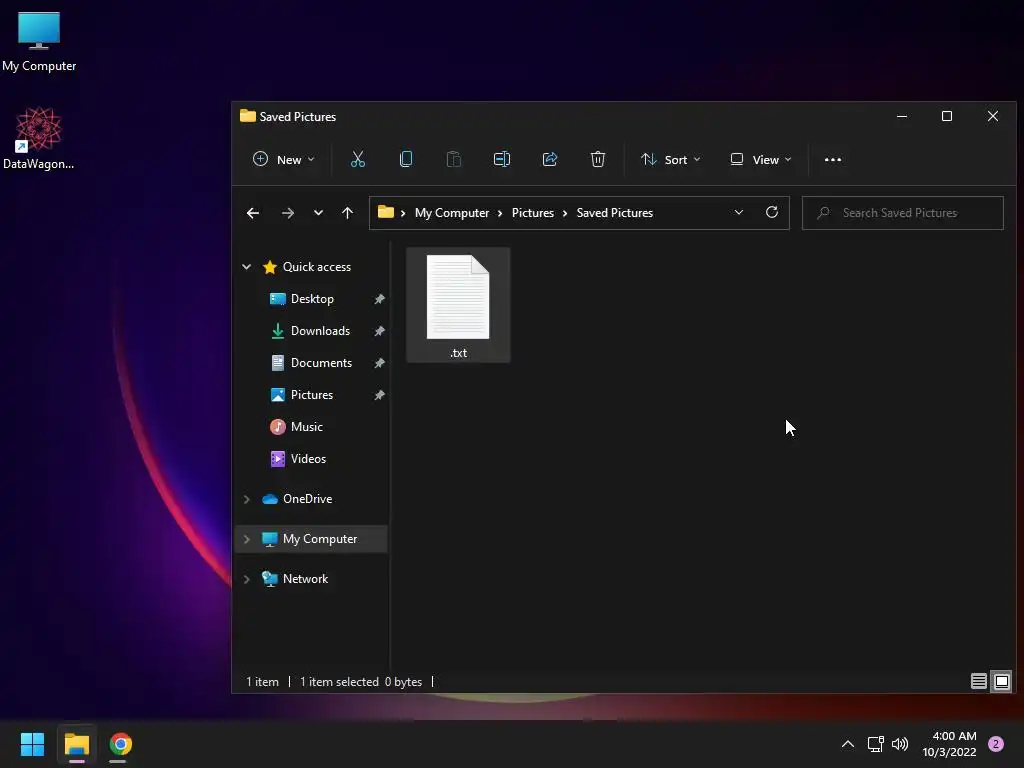This screenshot has width=1024, height=768.
Task: Unpin Documents from Quick access
Action: (x=379, y=363)
